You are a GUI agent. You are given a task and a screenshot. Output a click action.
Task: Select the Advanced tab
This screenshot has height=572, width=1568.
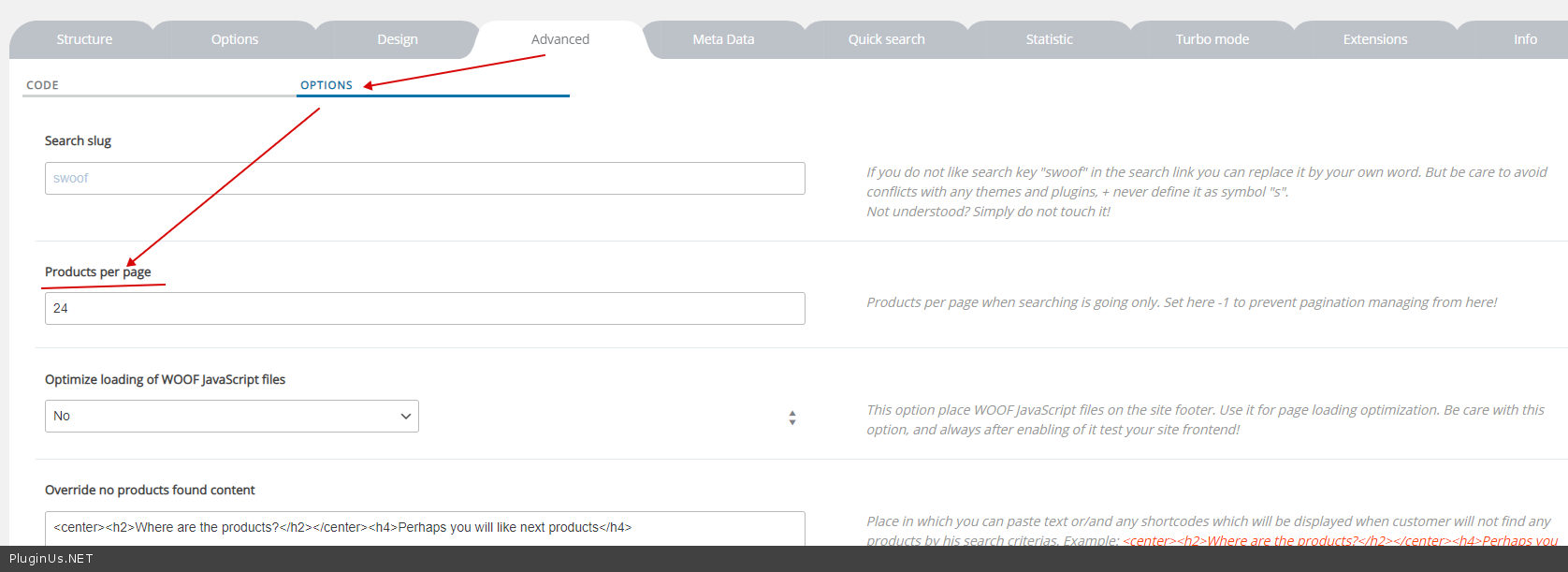(559, 39)
